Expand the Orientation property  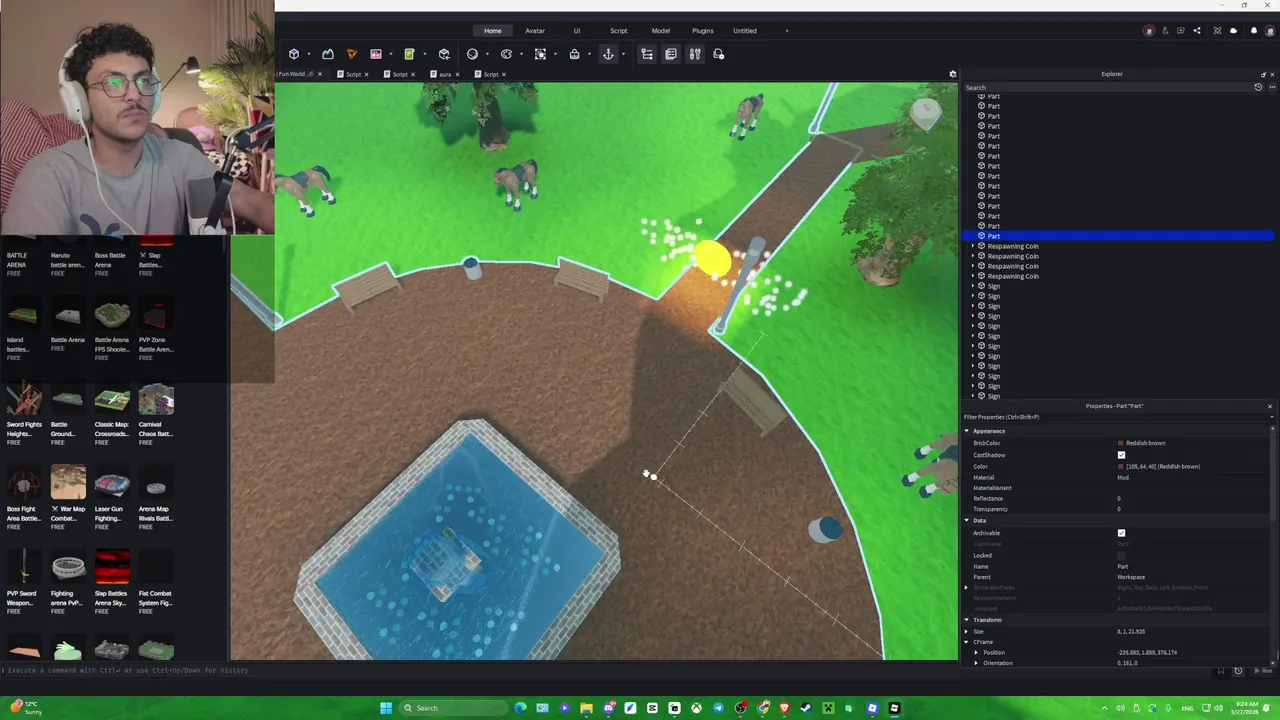[976, 663]
